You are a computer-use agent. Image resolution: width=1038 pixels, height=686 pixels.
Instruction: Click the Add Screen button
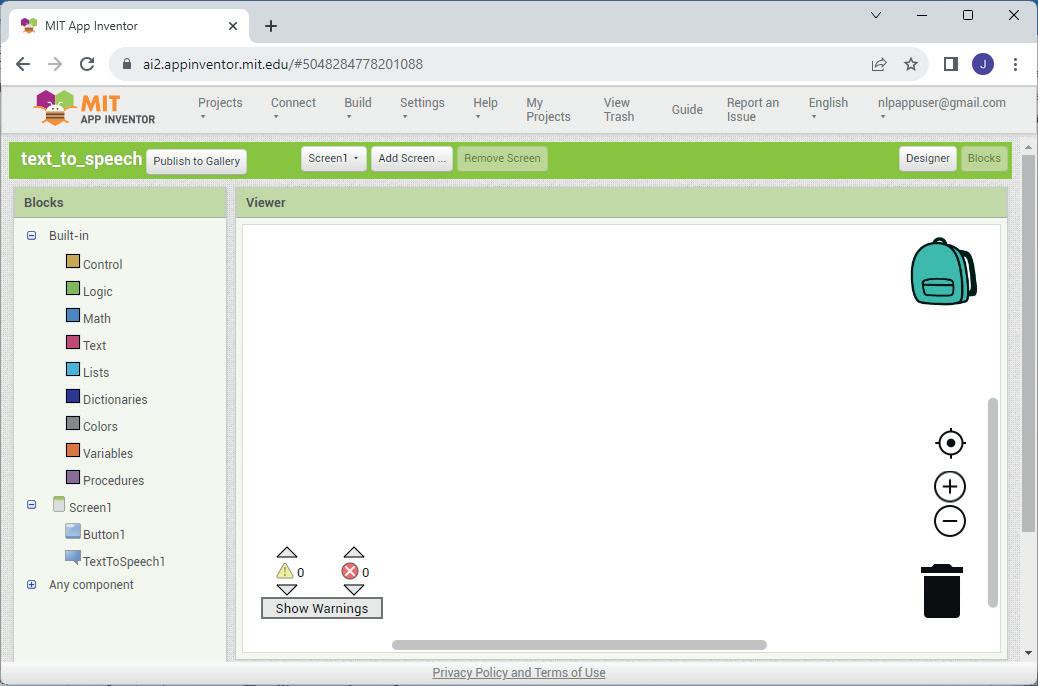412,158
